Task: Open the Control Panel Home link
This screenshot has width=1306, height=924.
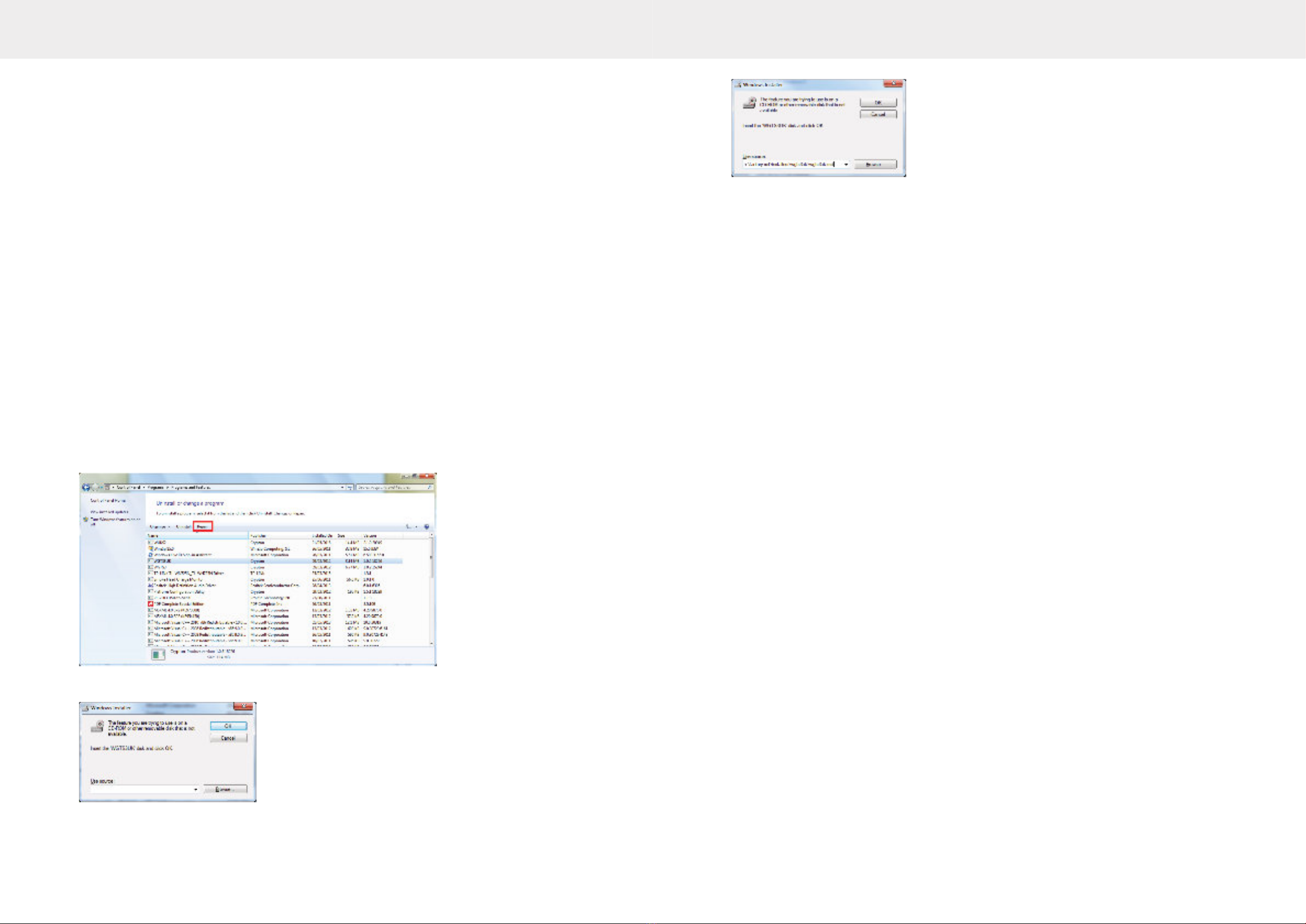Action: click(x=108, y=501)
